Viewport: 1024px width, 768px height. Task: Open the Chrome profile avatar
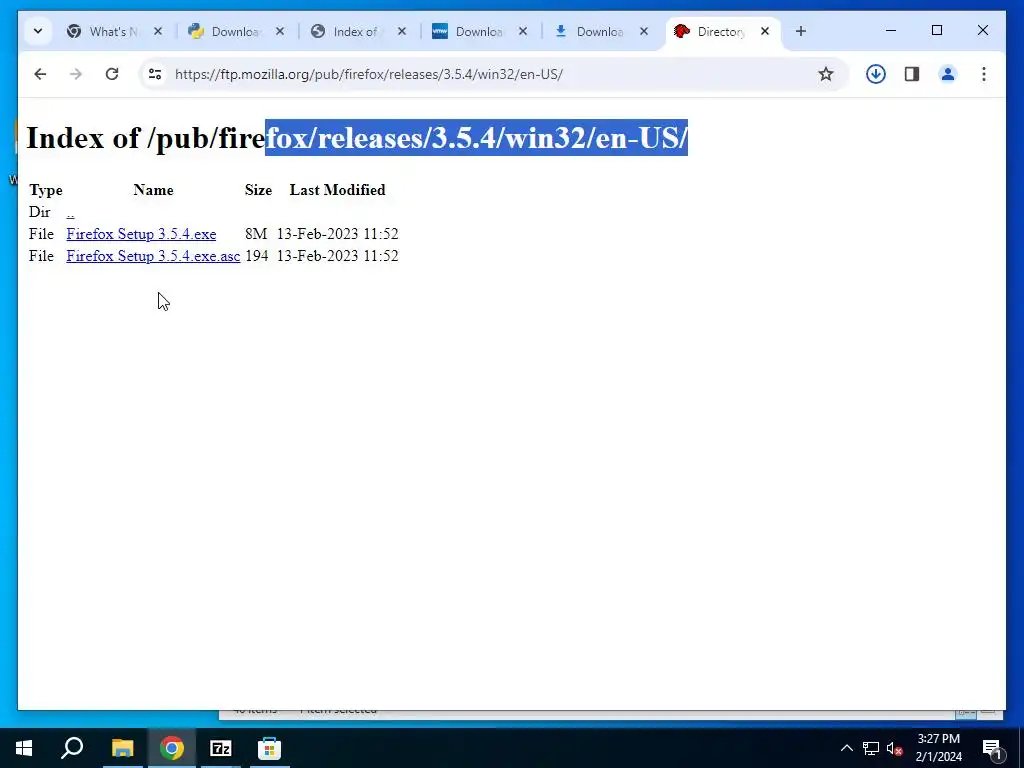pos(948,74)
